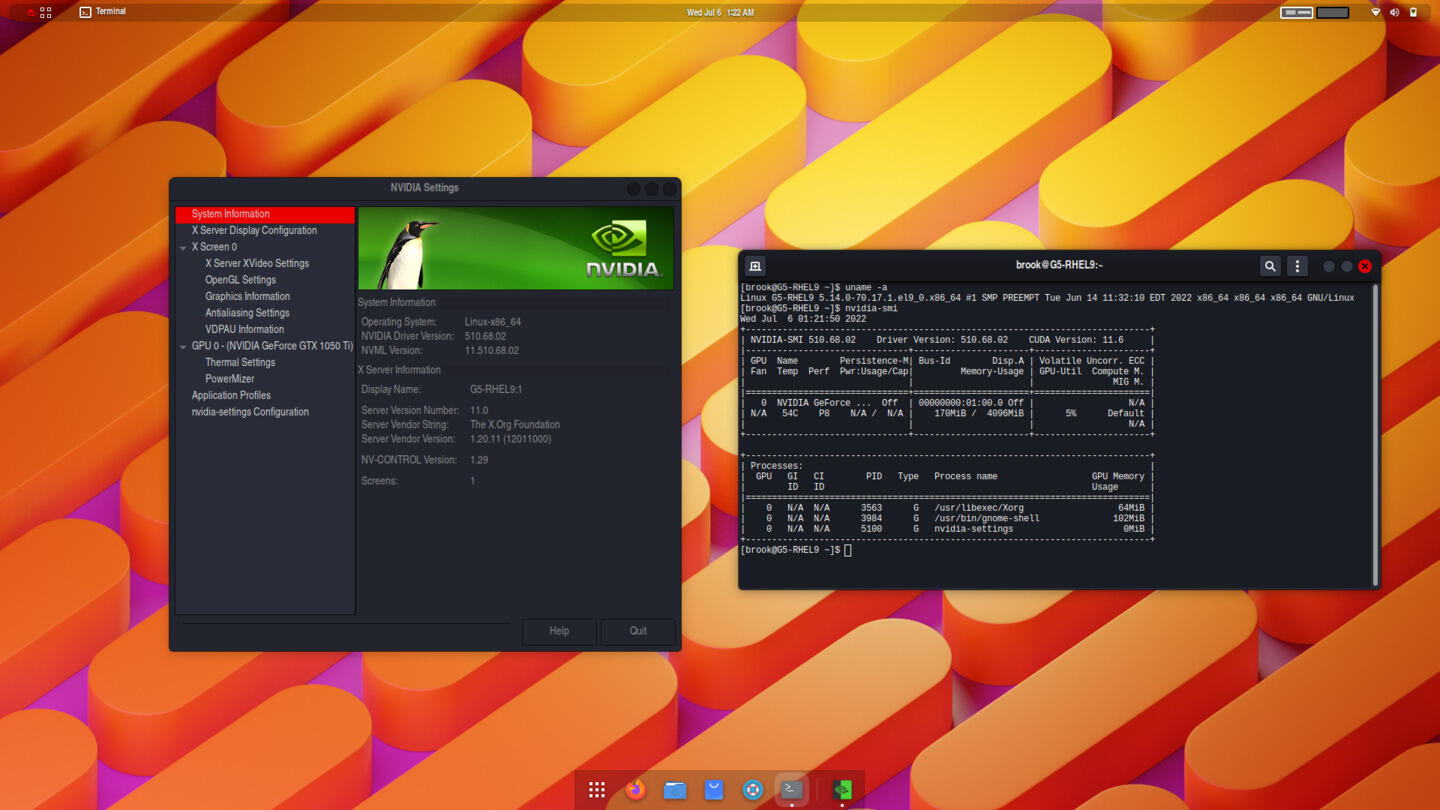Open the Show Applications grid in dock
1440x810 pixels.
click(x=597, y=790)
